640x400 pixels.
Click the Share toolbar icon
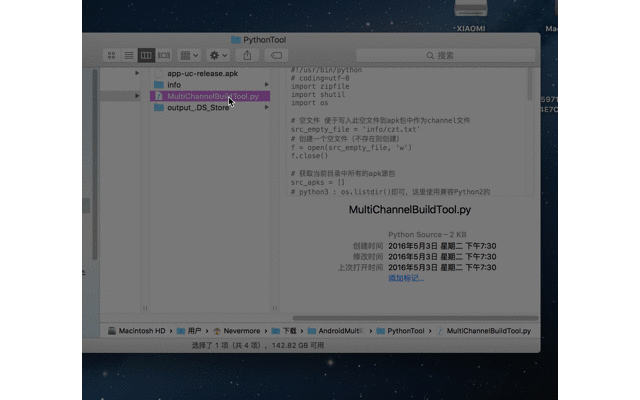click(248, 55)
